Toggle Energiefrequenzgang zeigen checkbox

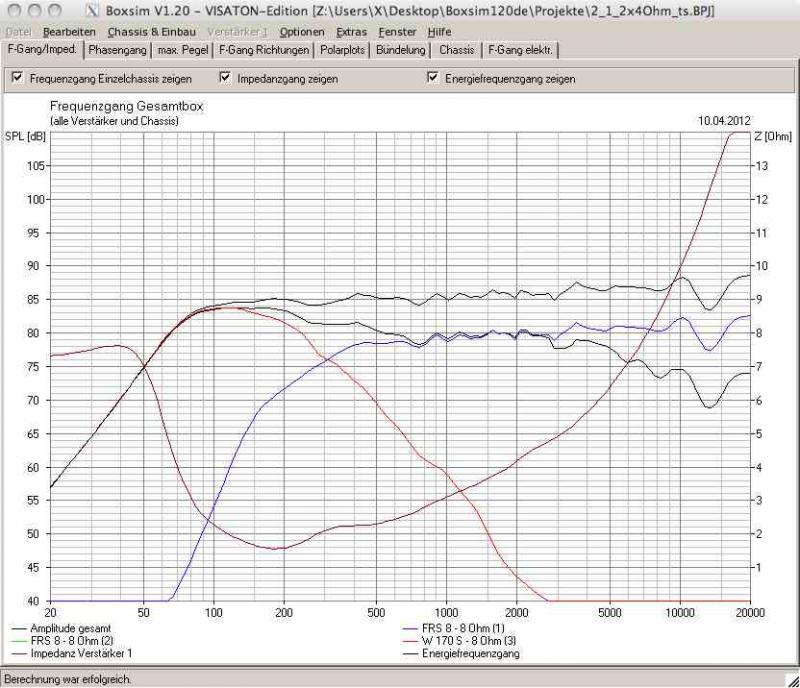(433, 78)
